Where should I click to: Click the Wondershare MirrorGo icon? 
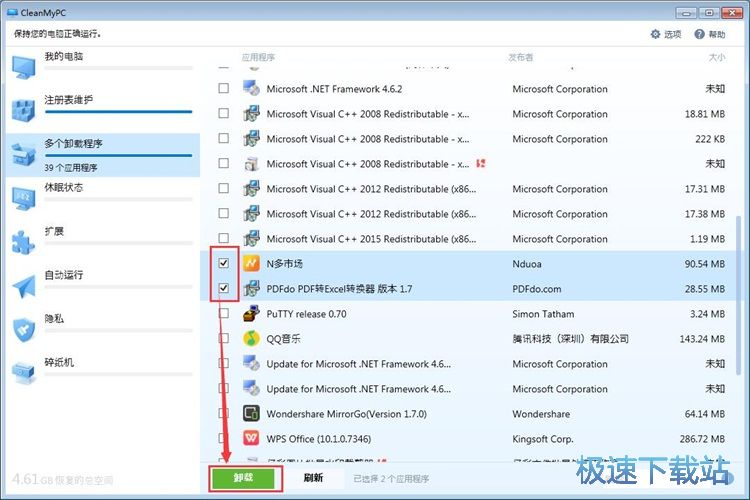click(x=252, y=413)
